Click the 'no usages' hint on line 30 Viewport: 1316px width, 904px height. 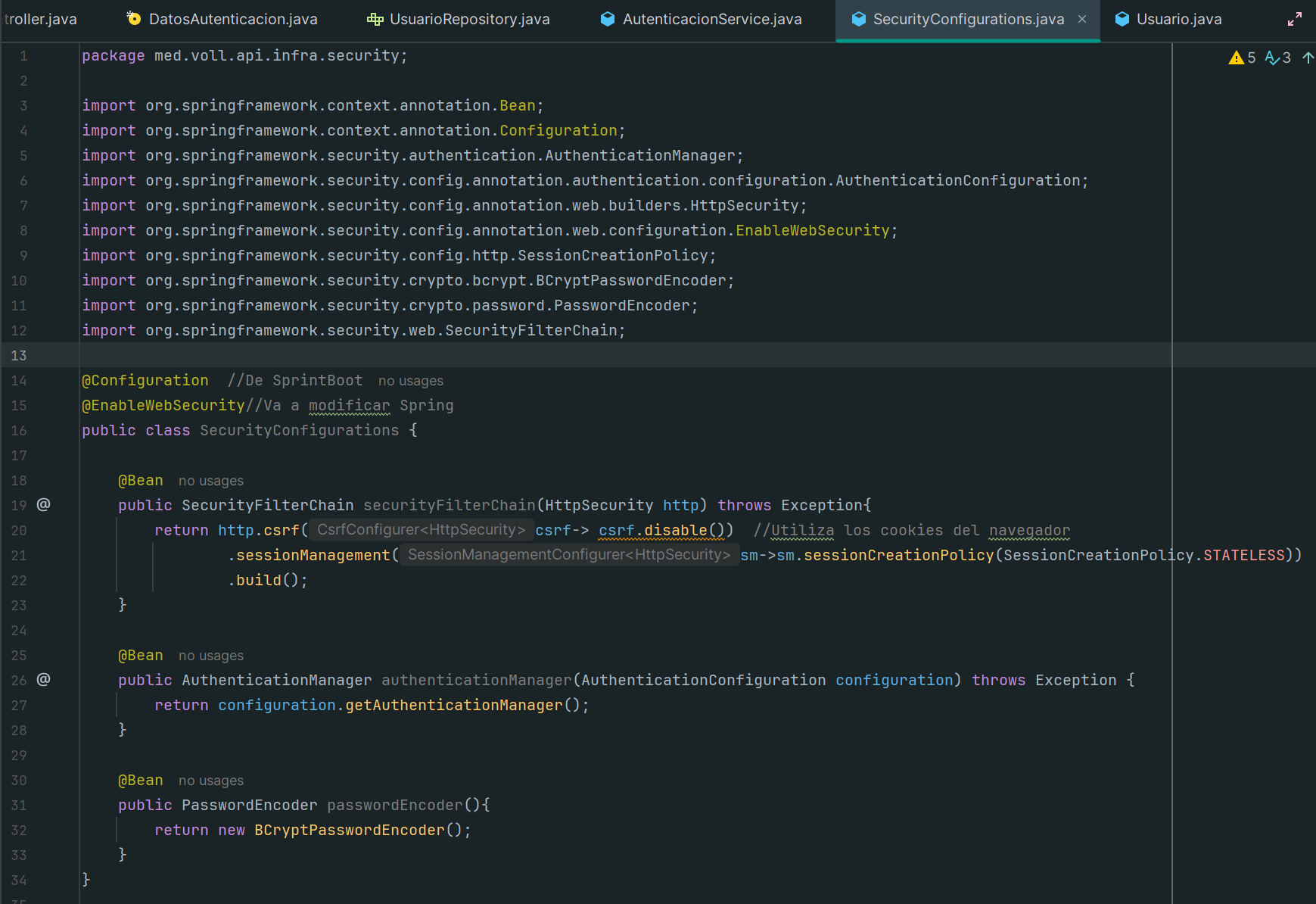[x=211, y=781]
